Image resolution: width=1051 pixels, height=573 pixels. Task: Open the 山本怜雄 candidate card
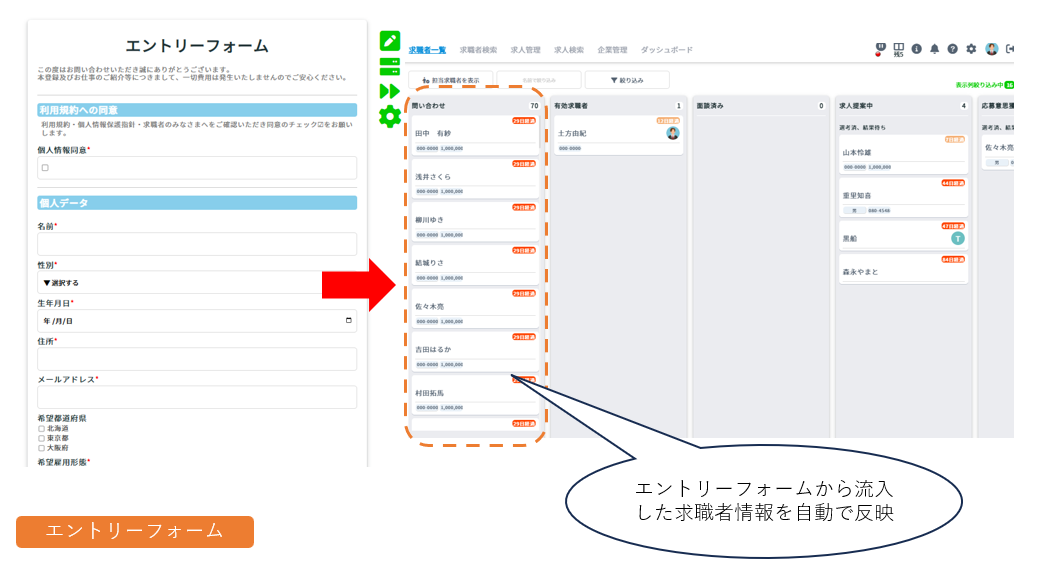click(903, 153)
